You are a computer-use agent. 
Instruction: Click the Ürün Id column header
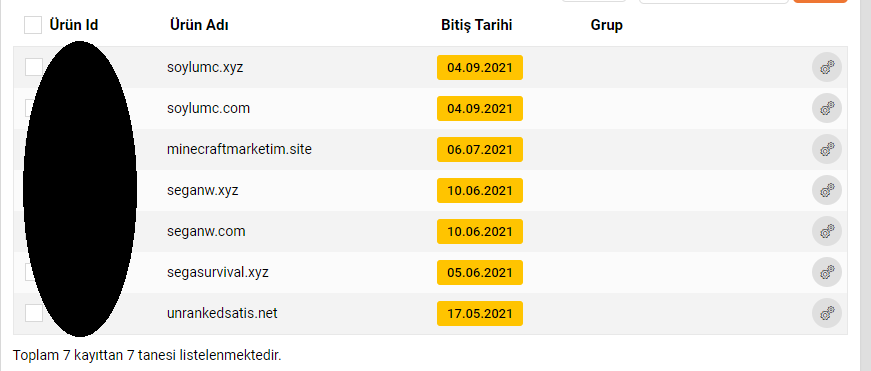tap(74, 25)
